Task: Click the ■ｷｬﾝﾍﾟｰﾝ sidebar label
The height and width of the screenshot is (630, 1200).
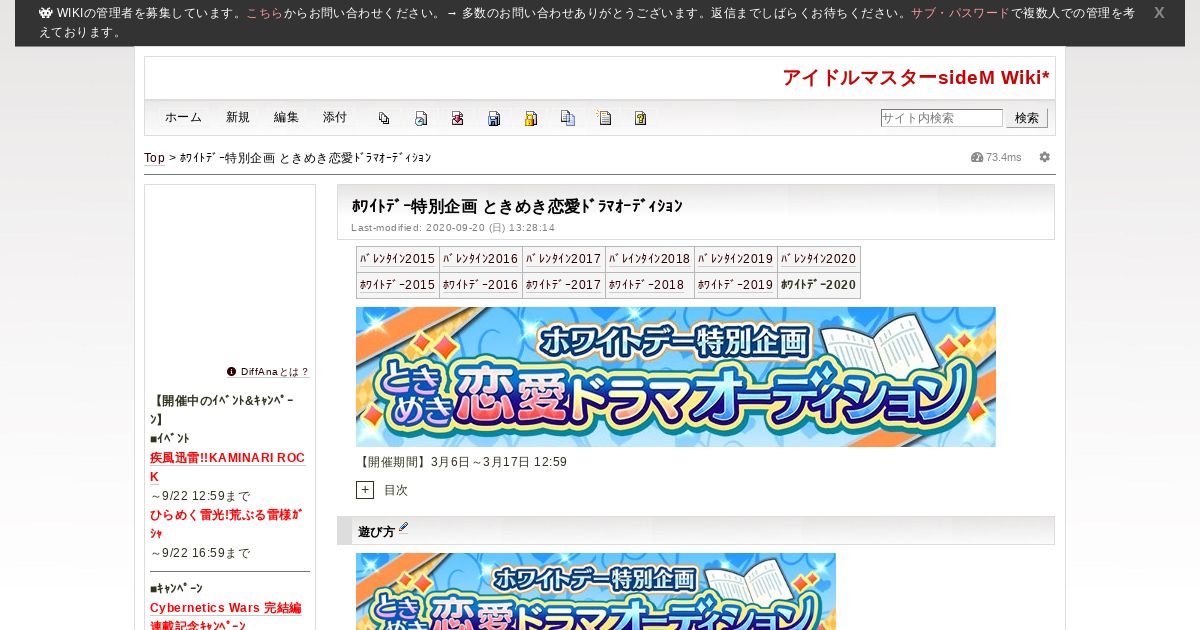Action: tap(176, 589)
